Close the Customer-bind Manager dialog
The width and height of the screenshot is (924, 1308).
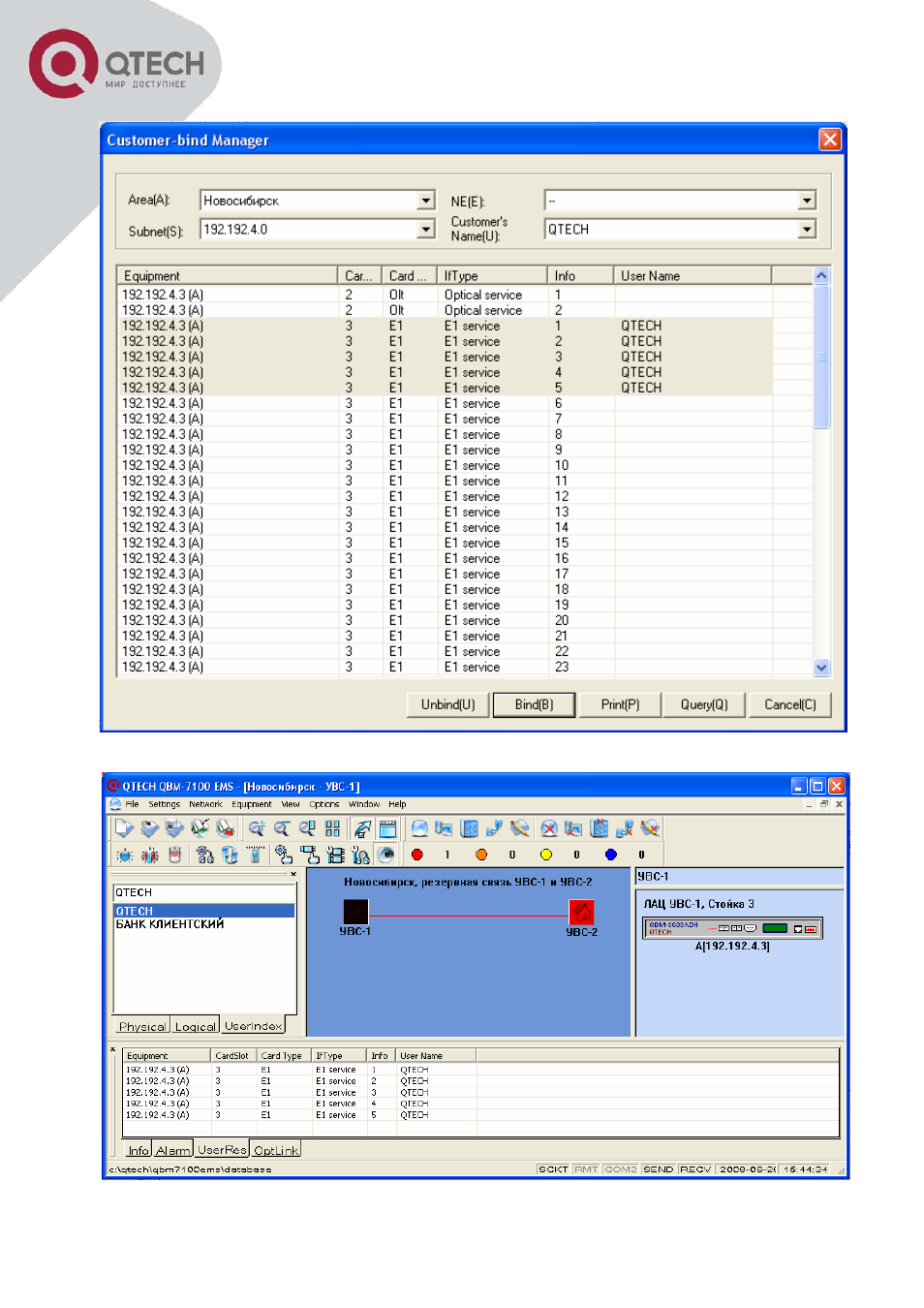tap(830, 140)
